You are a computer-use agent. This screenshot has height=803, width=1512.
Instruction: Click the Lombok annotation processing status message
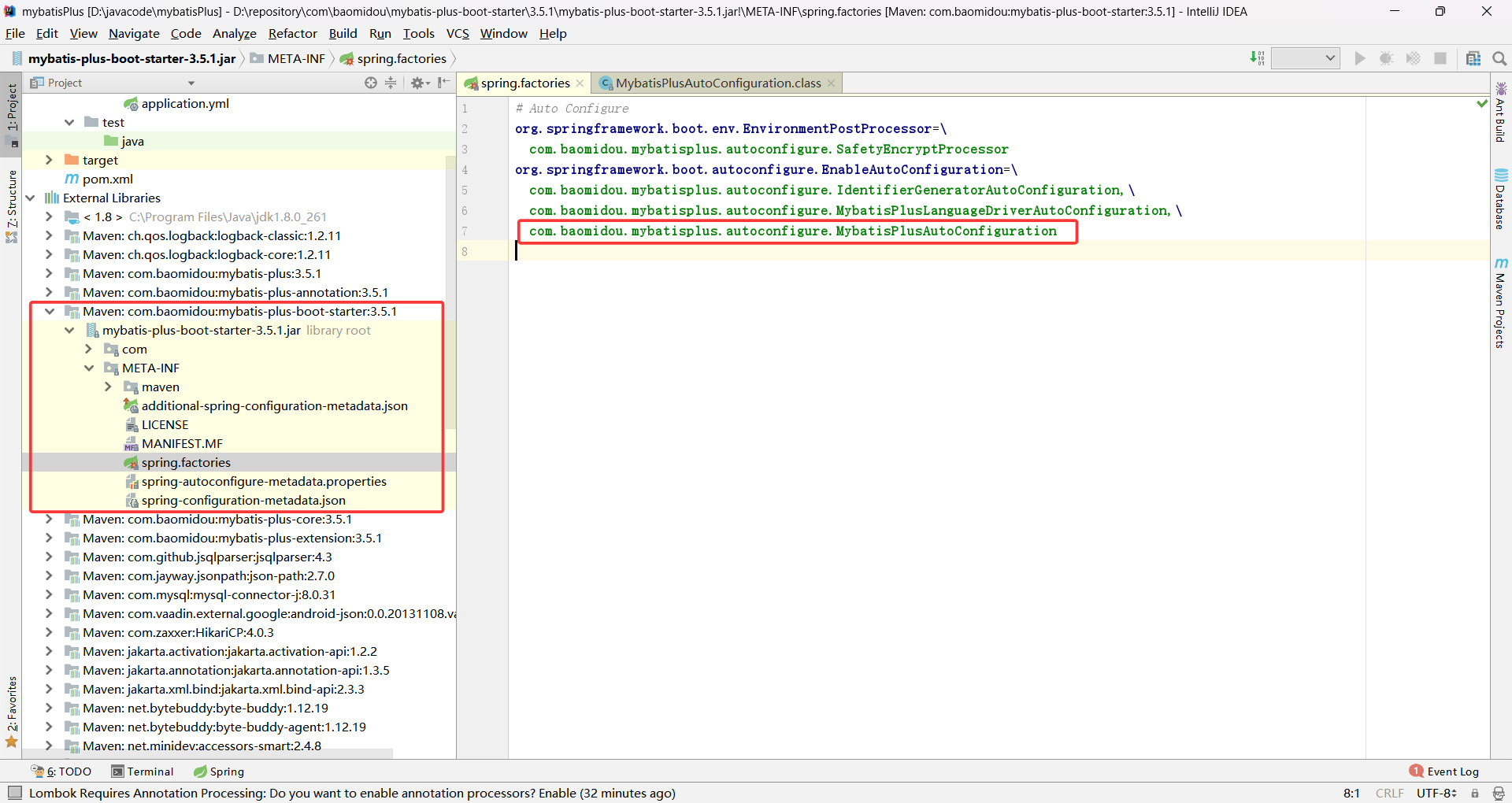(352, 793)
